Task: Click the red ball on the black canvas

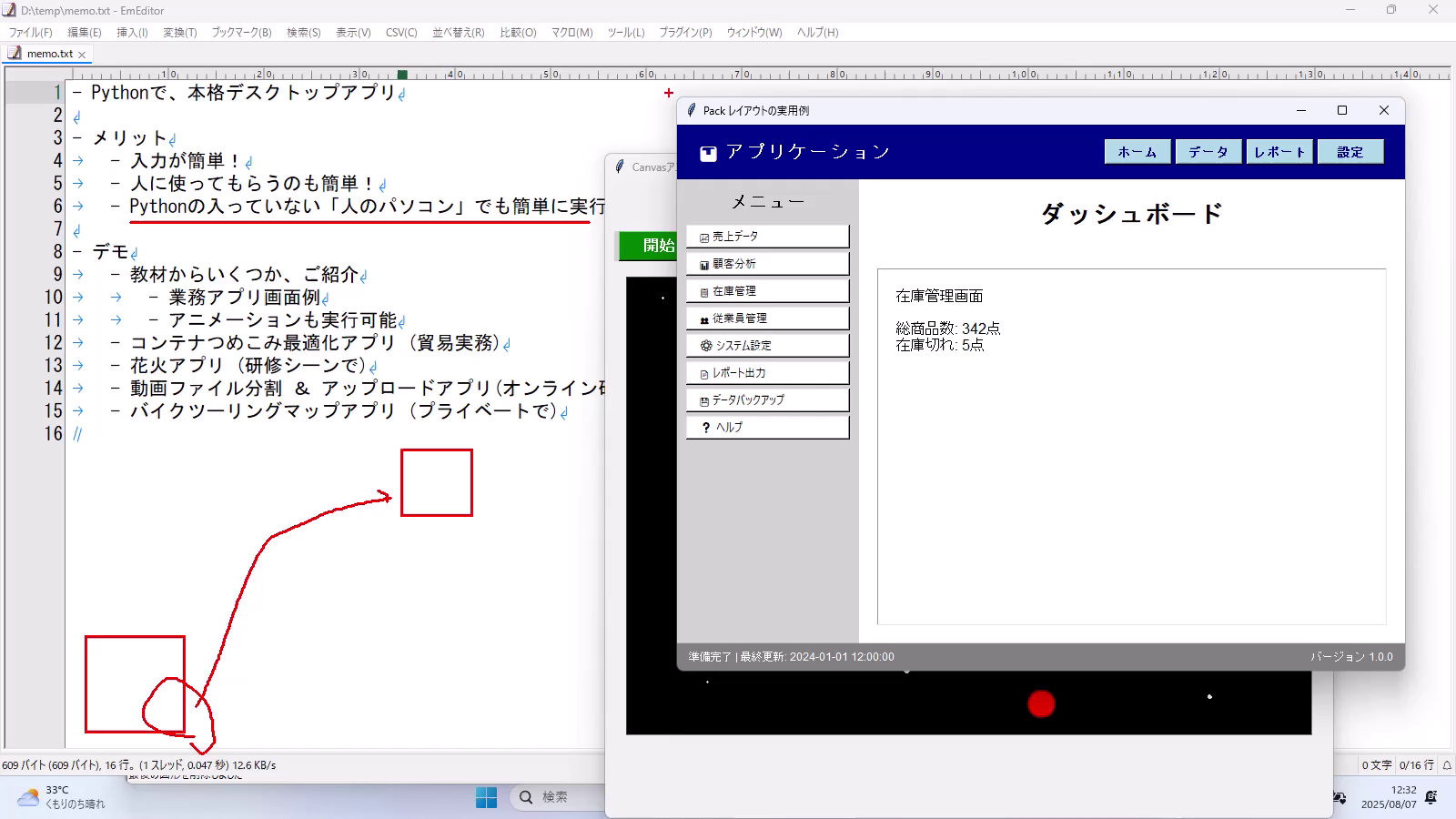Action: tap(1041, 703)
